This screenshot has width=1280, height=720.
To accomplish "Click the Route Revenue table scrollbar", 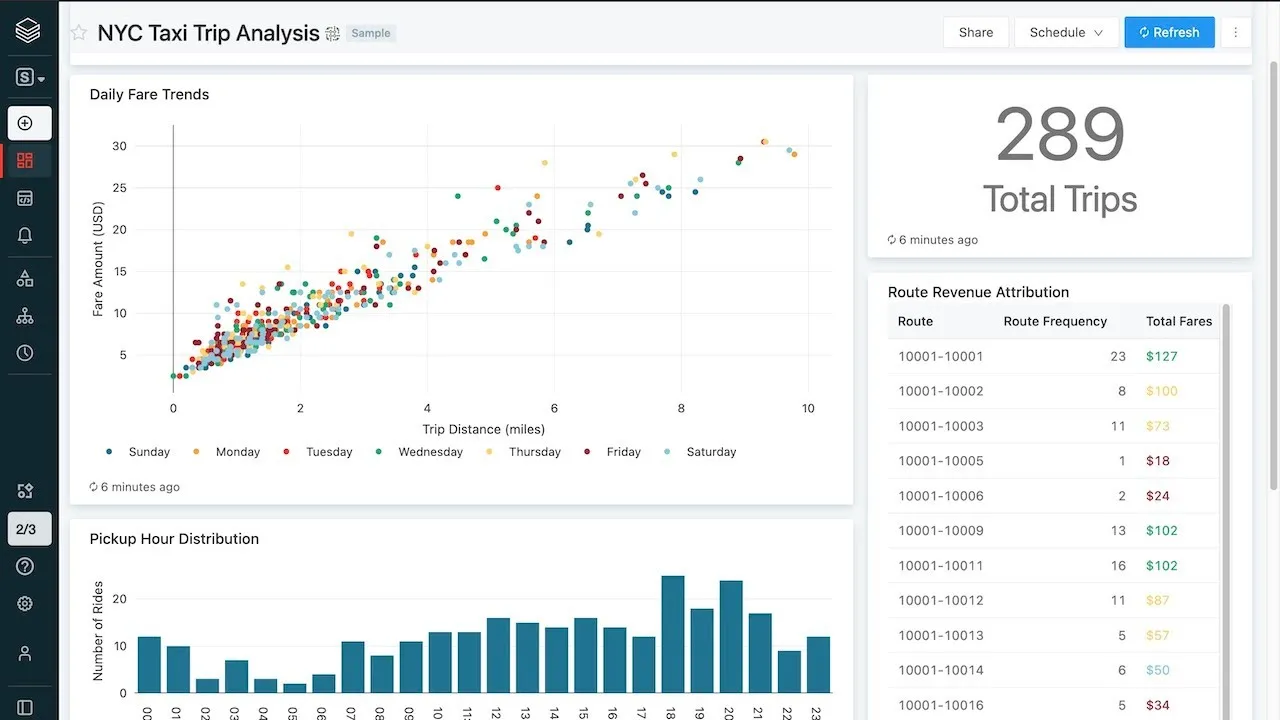I will pyautogui.click(x=1227, y=510).
